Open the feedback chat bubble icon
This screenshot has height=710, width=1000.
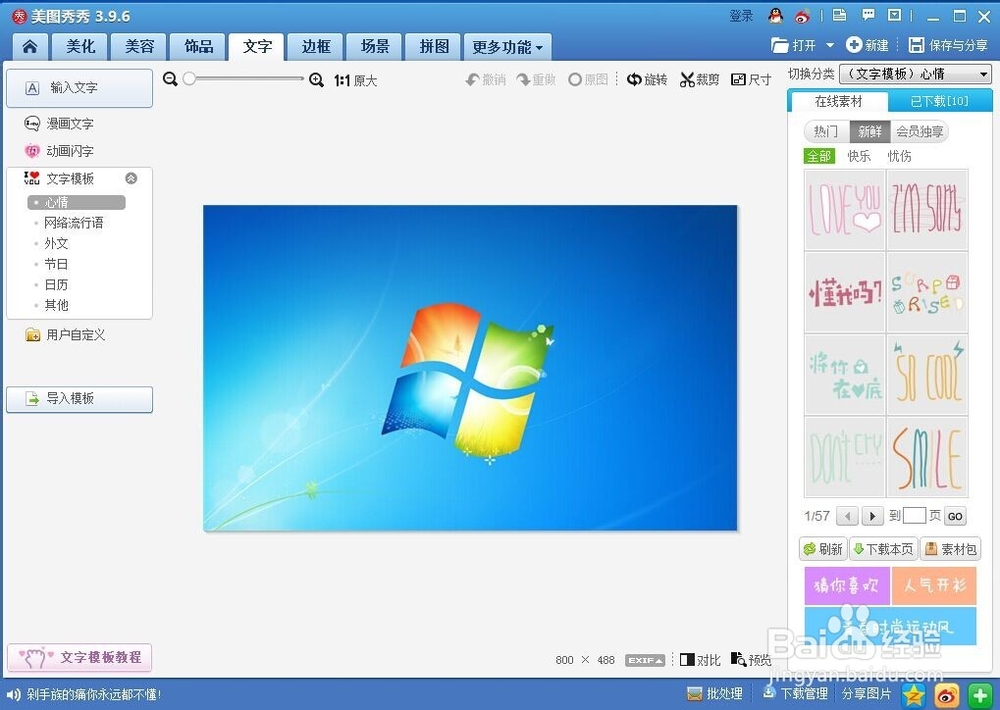coord(868,15)
